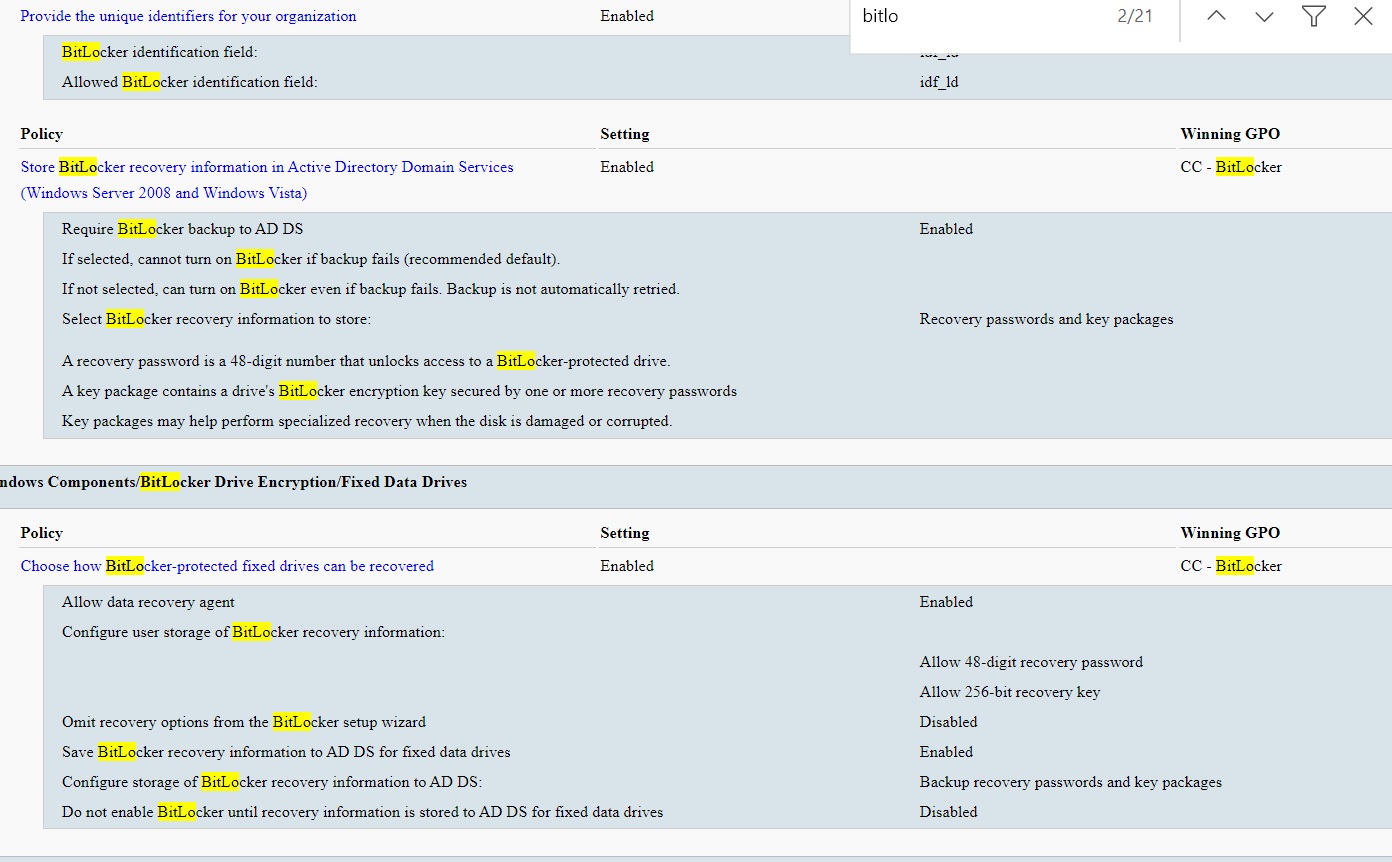The image size is (1392, 862).
Task: Jump to next find result
Action: [x=1264, y=17]
